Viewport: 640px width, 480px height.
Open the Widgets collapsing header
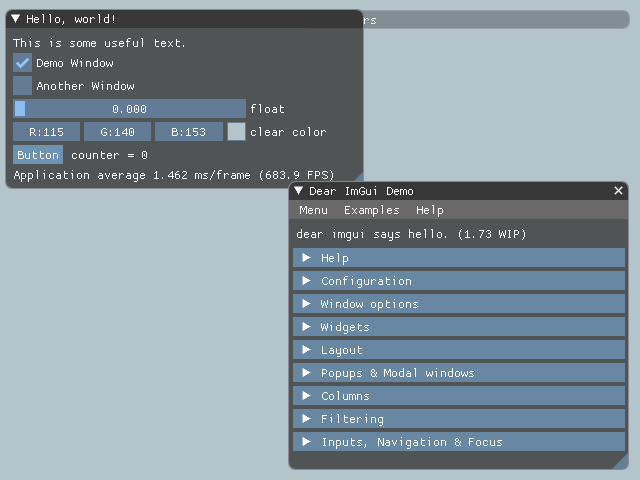[x=458, y=327]
